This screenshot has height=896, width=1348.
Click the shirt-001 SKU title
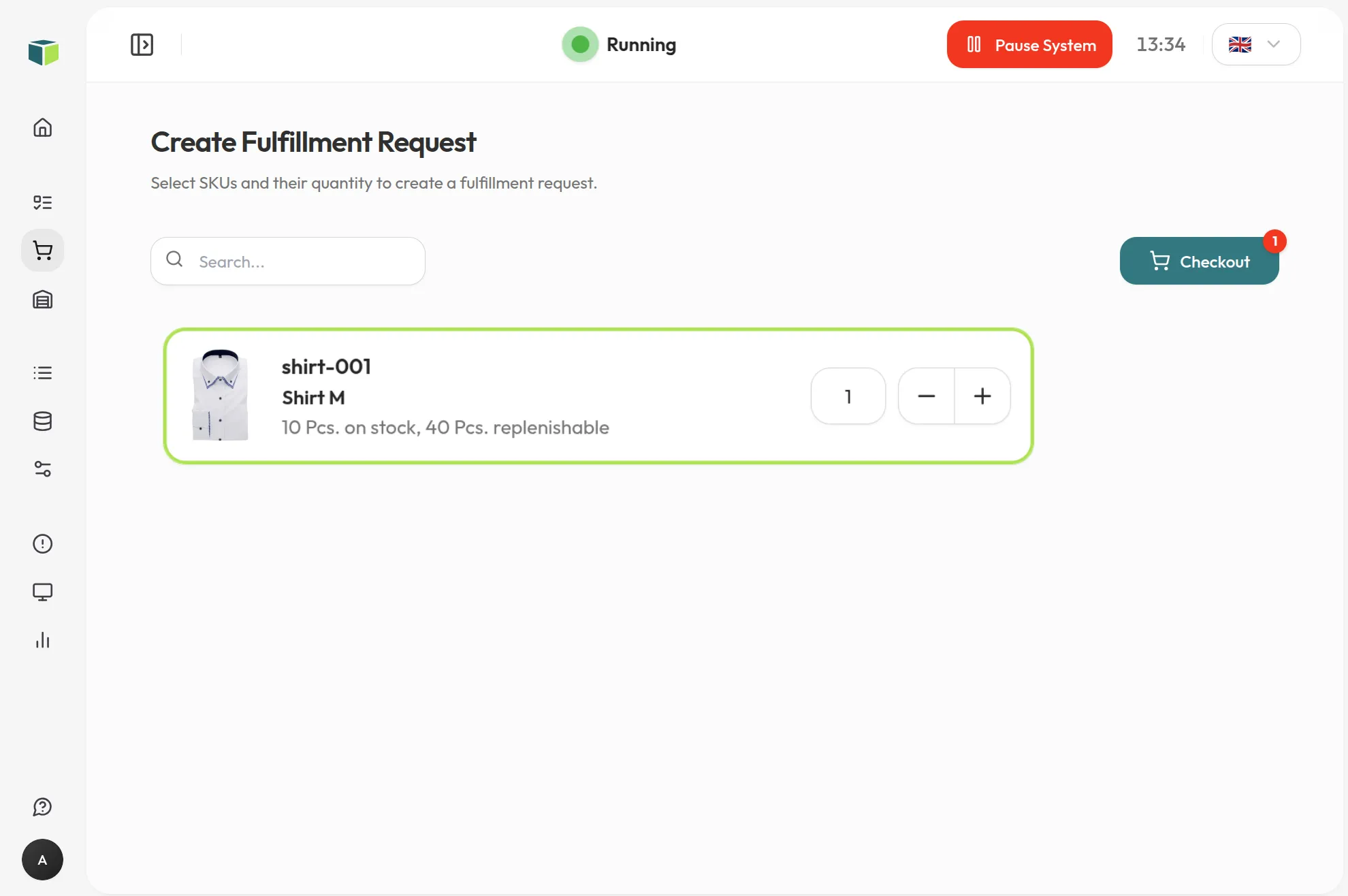[327, 367]
